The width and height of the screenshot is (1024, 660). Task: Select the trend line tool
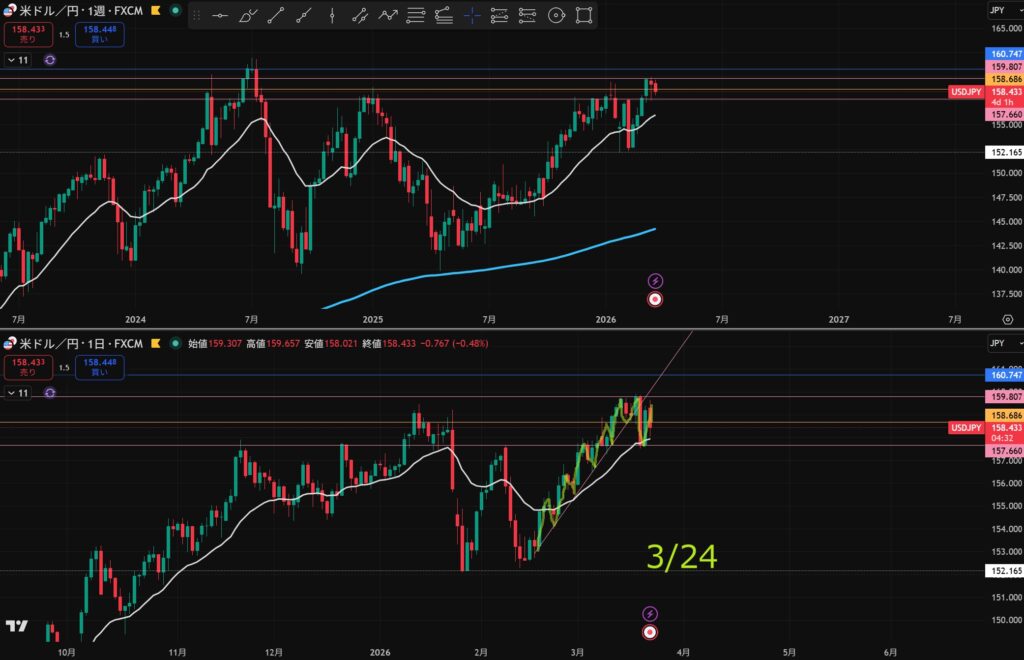[x=277, y=15]
